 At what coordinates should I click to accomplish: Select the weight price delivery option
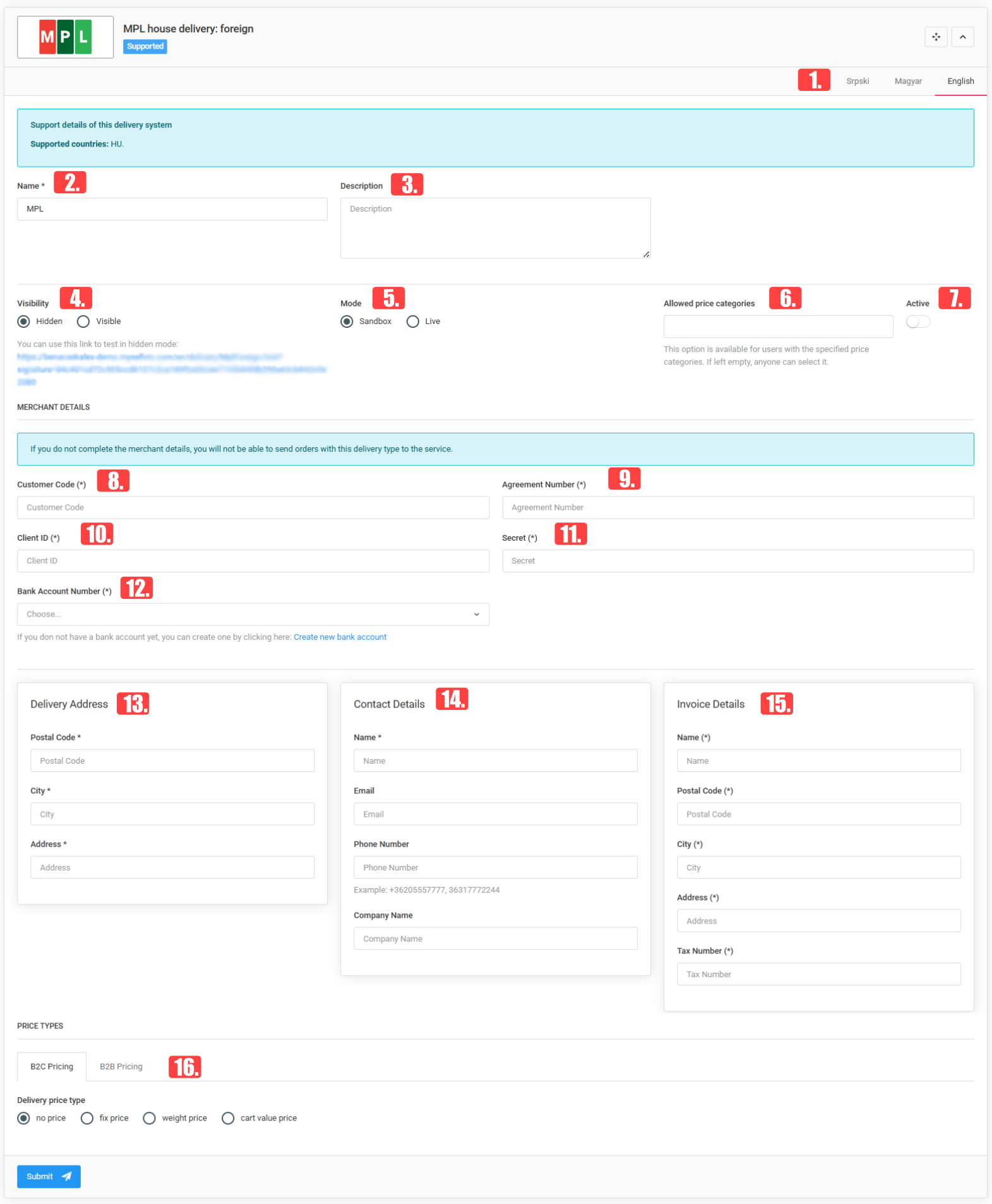pos(150,1119)
